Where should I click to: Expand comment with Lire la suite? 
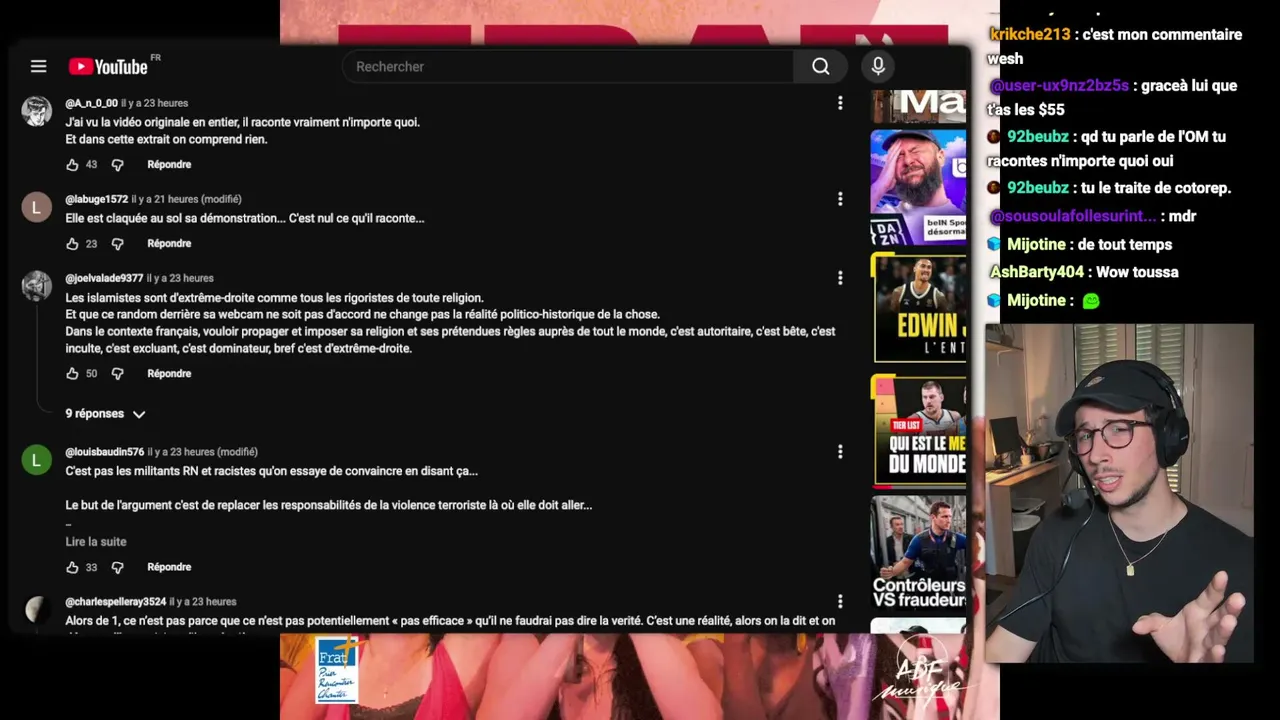pos(96,541)
